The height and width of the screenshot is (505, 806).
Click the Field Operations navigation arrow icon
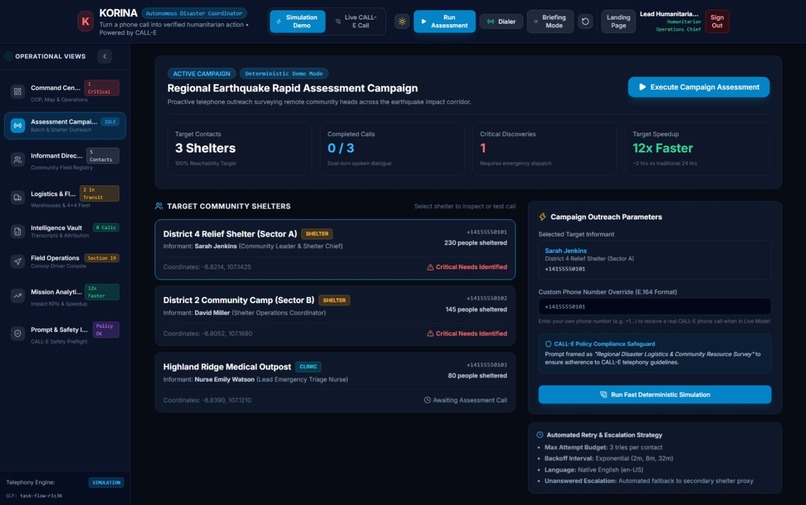(17, 261)
